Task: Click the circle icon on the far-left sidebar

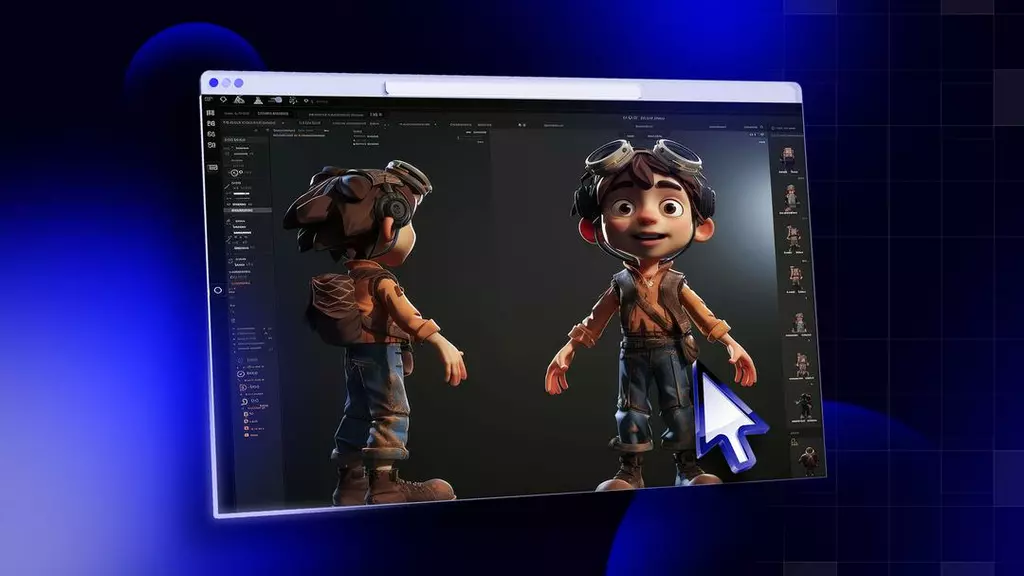Action: click(x=218, y=290)
